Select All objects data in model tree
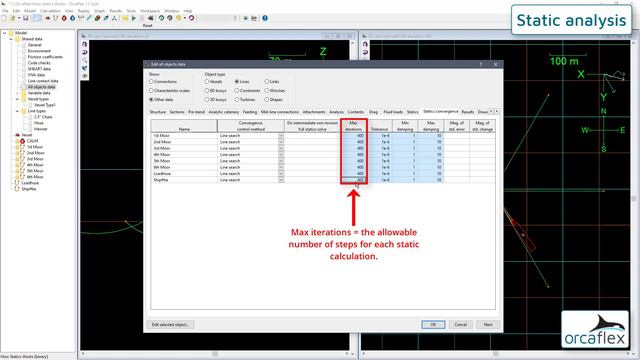Screen dimensions: 640x360 click(x=41, y=87)
